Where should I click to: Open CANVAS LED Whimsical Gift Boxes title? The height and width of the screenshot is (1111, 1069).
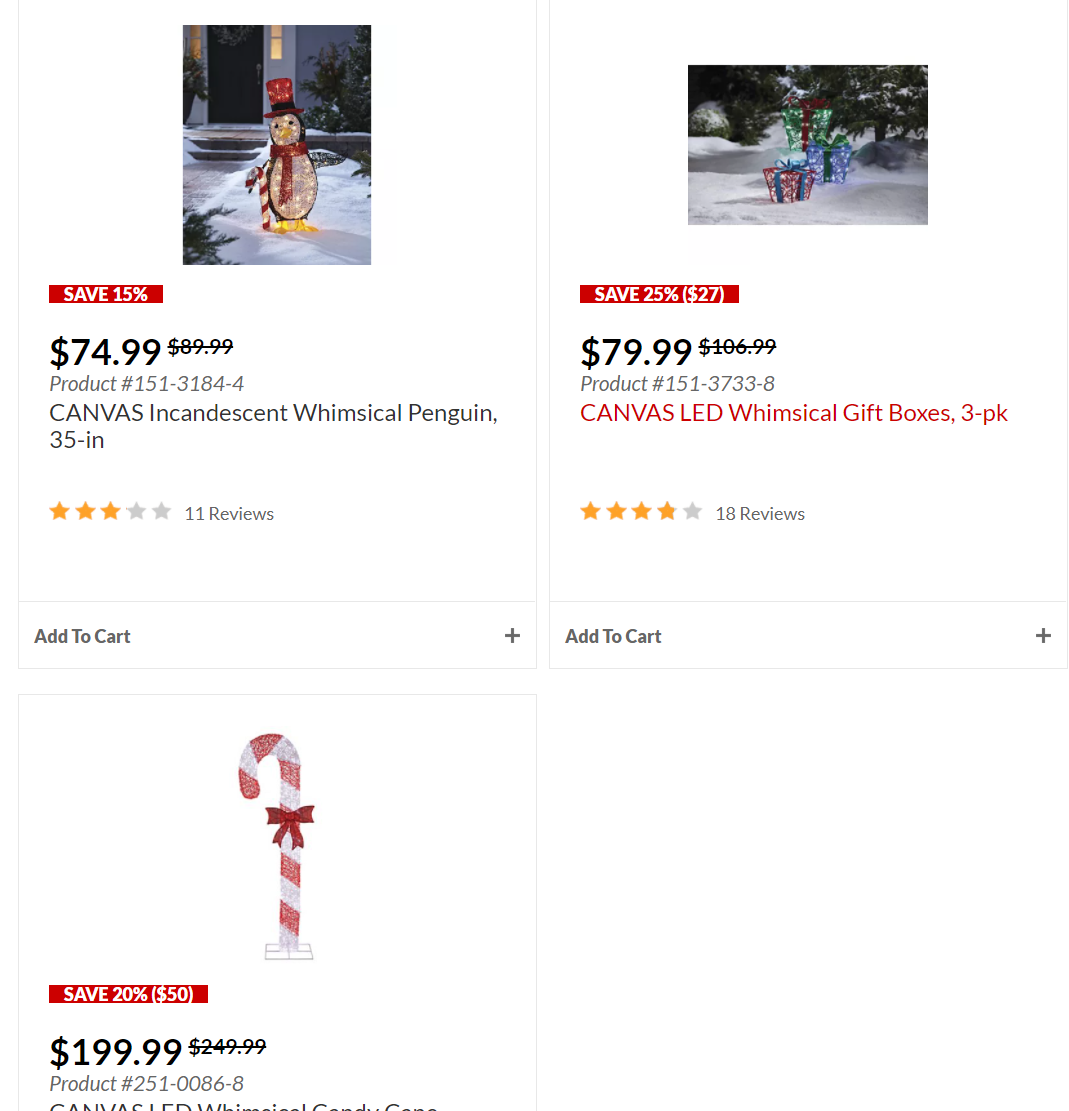click(x=793, y=412)
